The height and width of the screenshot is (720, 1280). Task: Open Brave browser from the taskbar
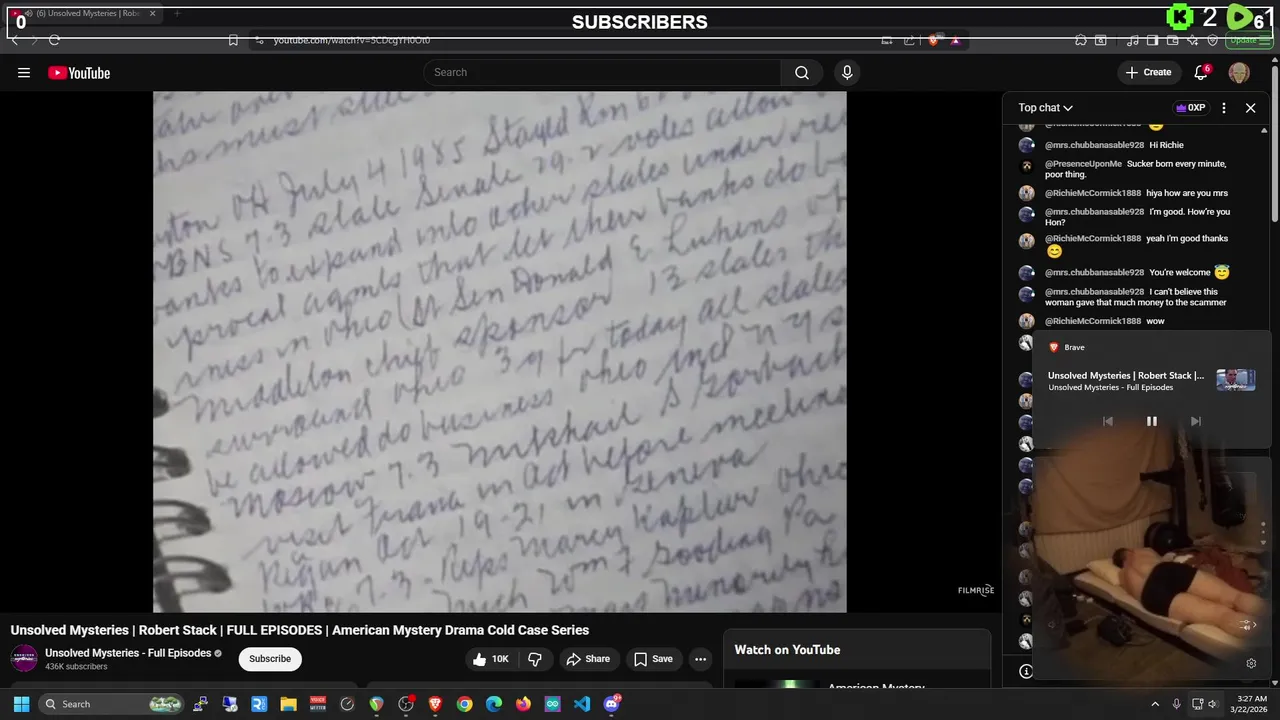tap(435, 704)
